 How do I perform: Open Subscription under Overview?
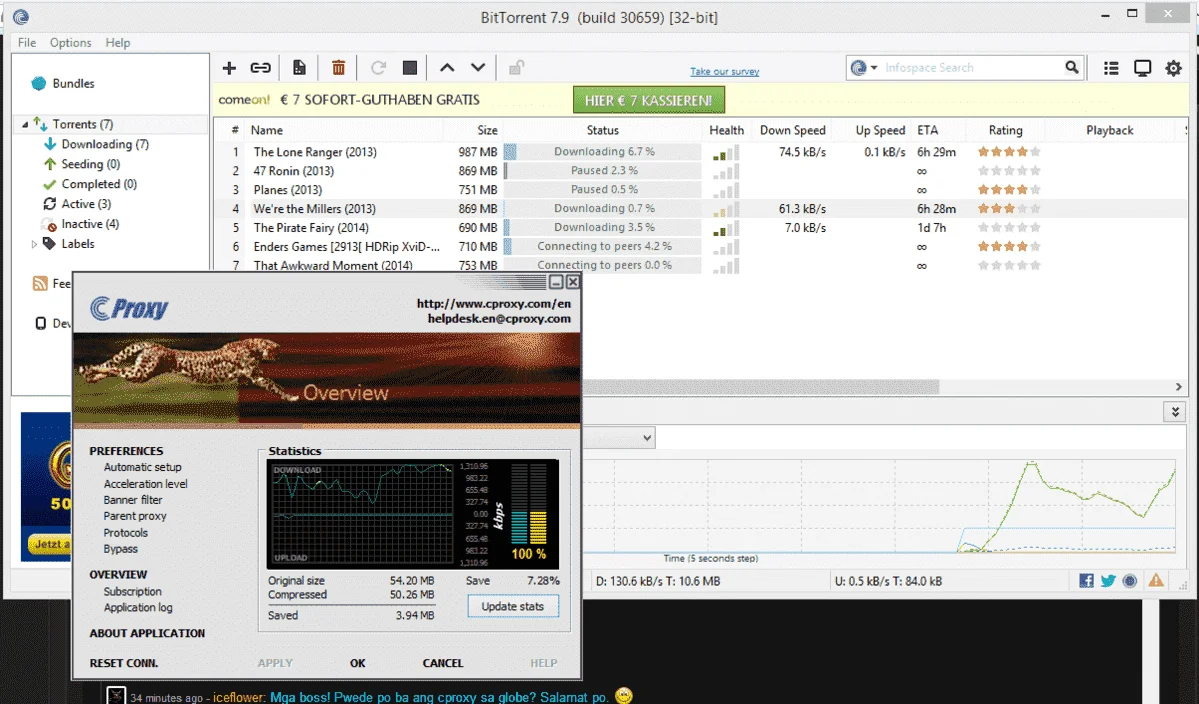(x=132, y=591)
